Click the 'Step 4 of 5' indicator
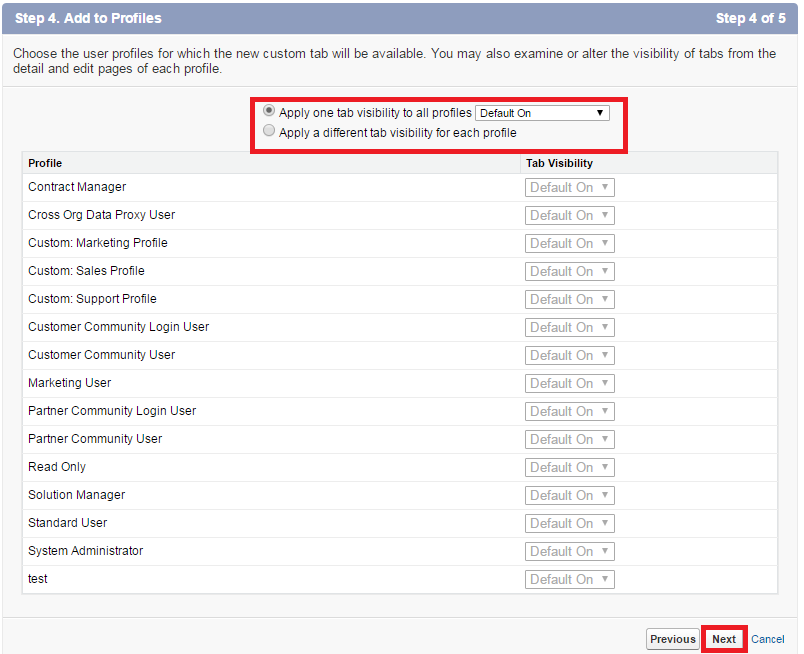804x654 pixels. tap(751, 18)
